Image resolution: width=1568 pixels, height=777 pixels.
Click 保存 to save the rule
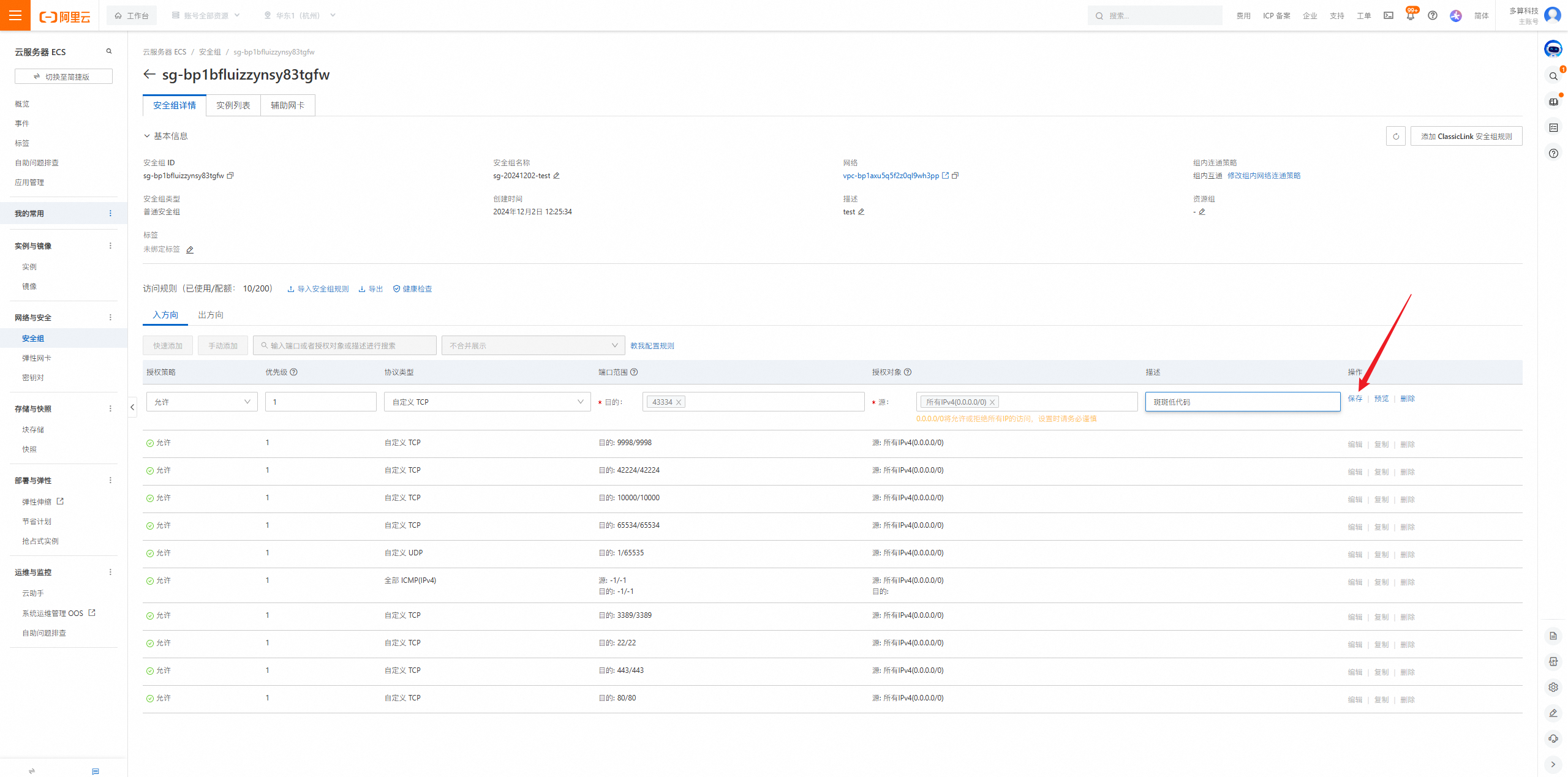click(x=1355, y=399)
